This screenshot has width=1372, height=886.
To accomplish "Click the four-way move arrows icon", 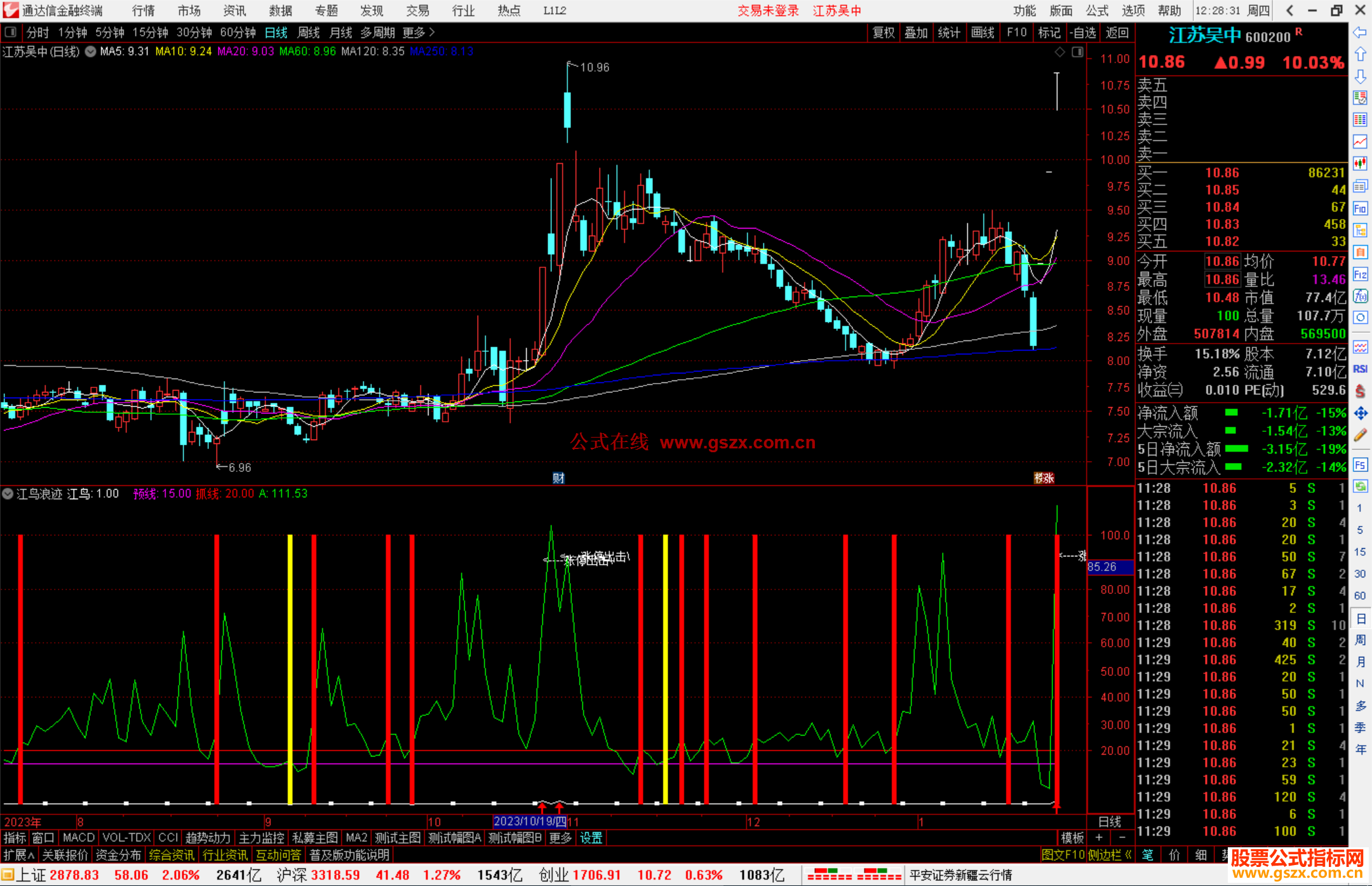I will 1360,413.
